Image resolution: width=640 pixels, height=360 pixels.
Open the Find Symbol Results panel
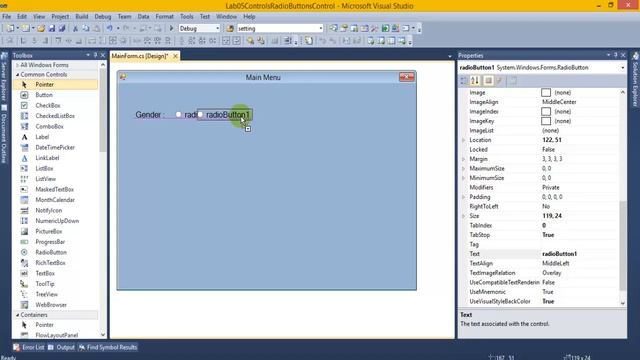click(108, 347)
